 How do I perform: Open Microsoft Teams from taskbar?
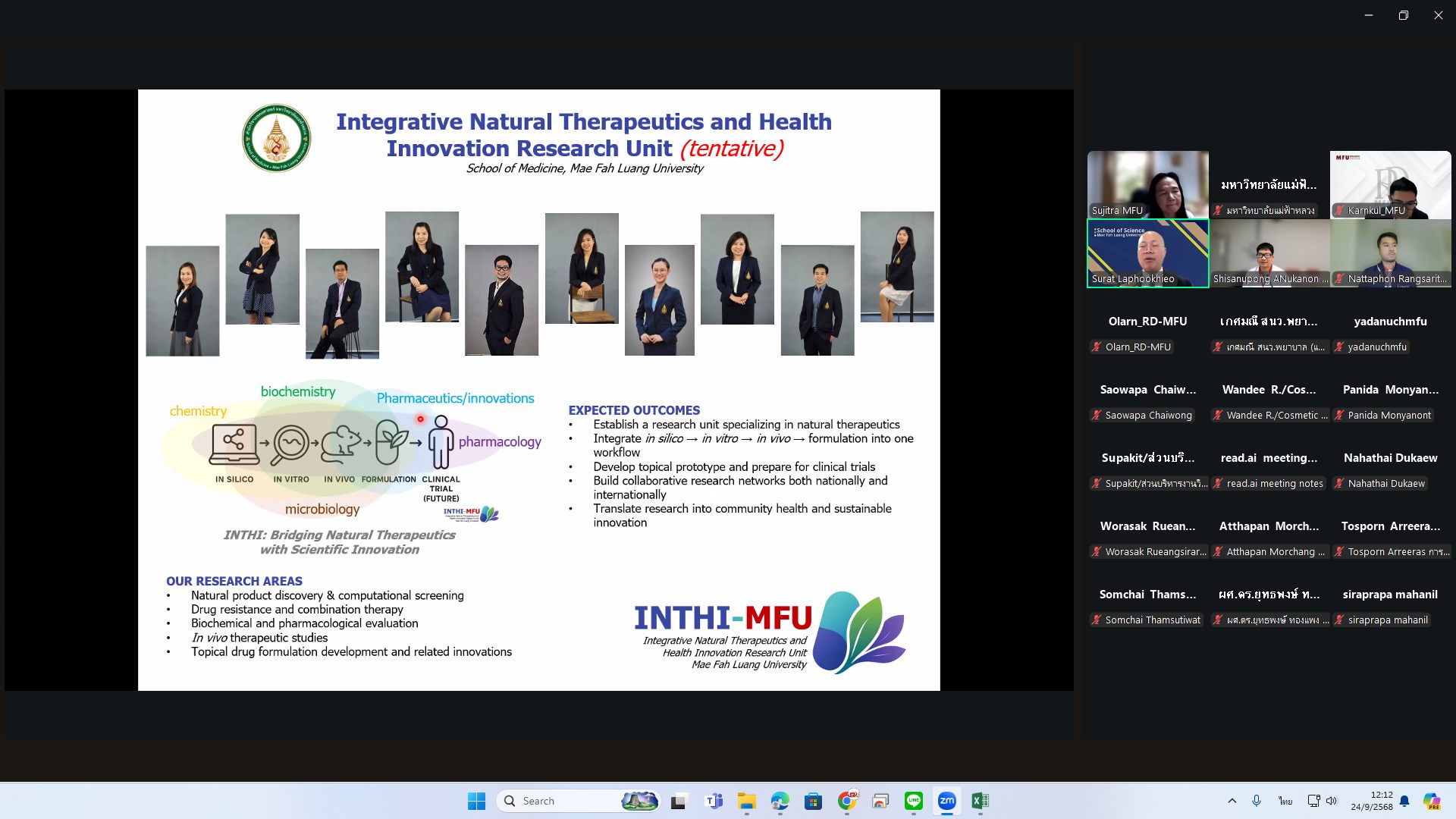point(713,801)
